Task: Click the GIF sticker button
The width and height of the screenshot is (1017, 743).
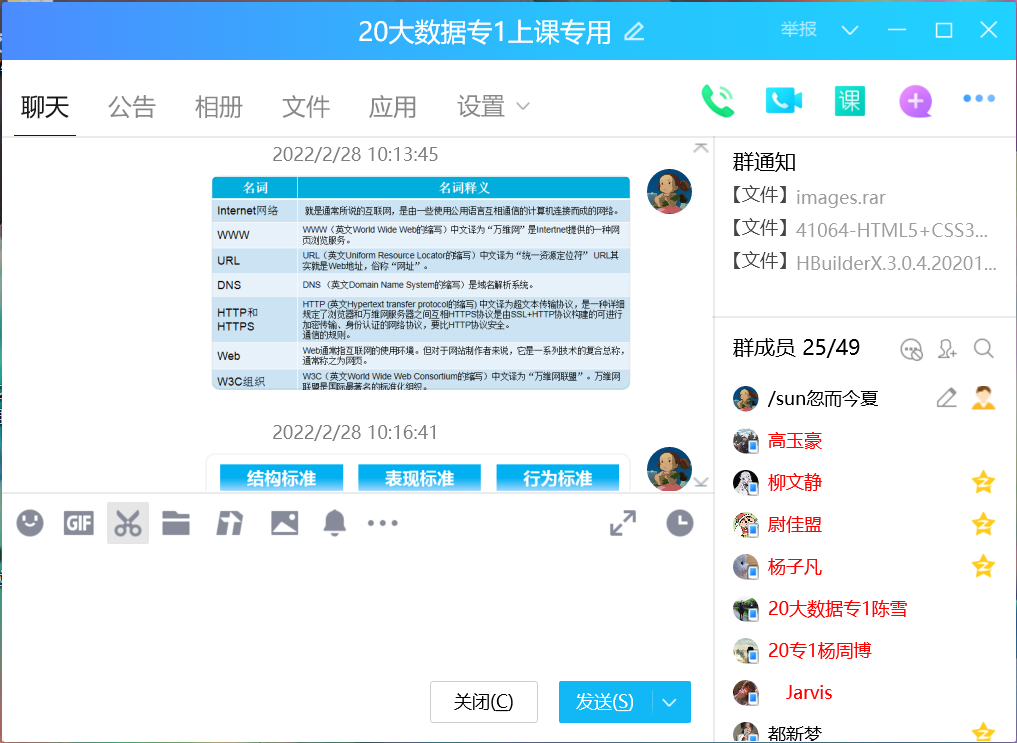Action: point(79,523)
